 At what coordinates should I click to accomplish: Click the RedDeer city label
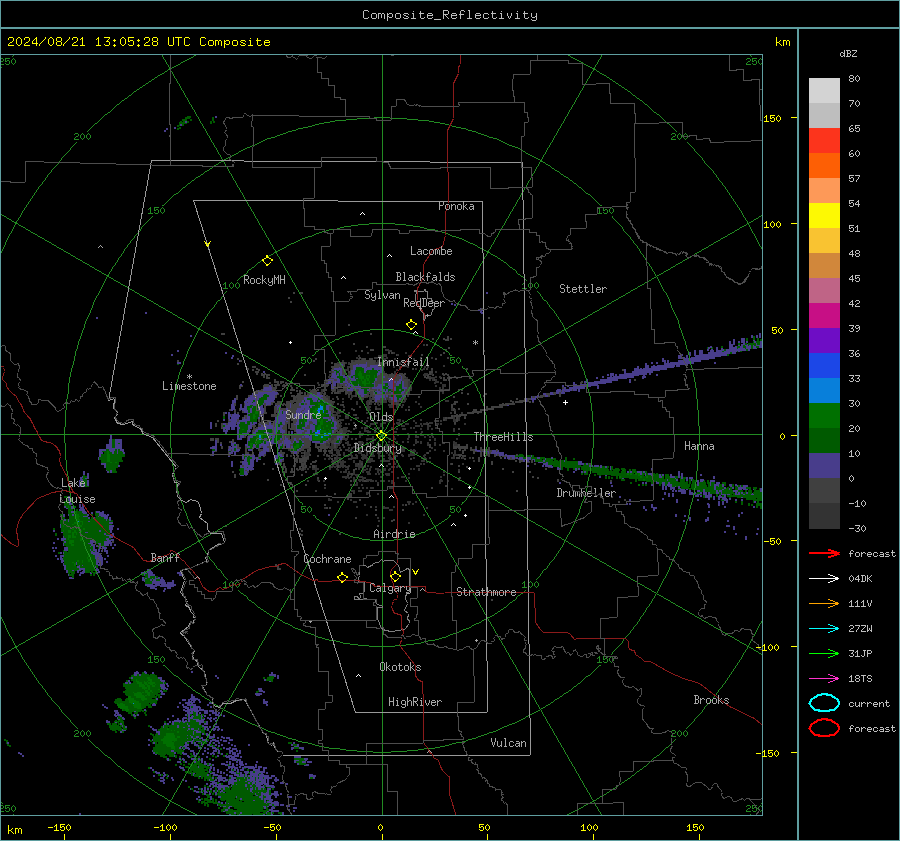coord(424,303)
